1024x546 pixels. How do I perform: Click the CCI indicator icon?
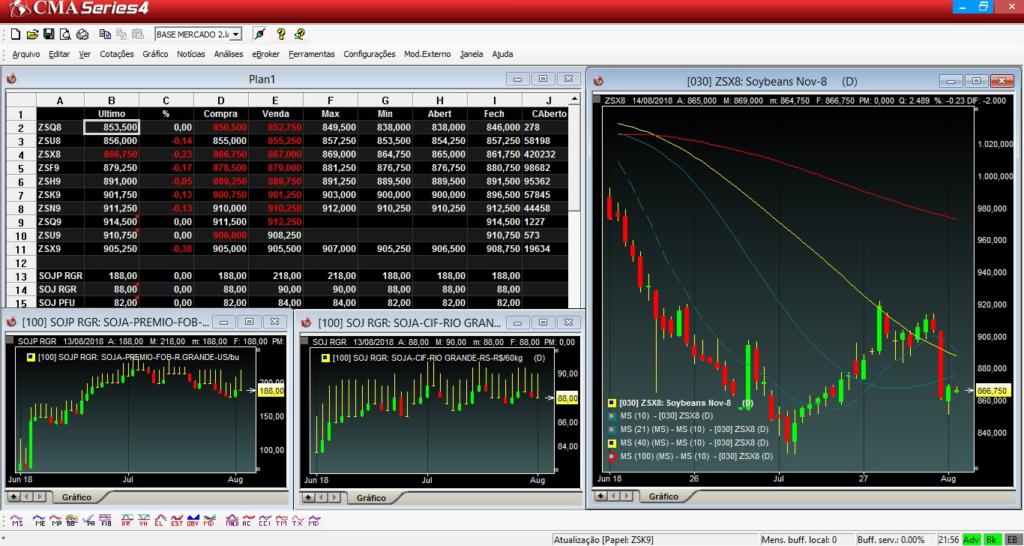(x=263, y=522)
